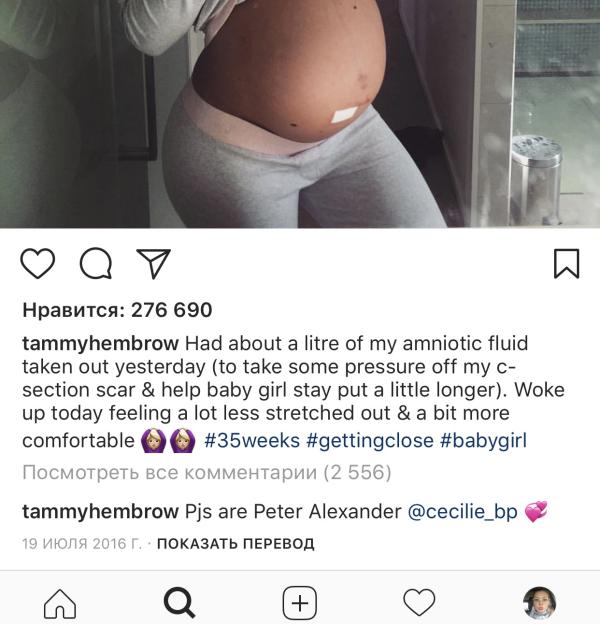This screenshot has height=624, width=600.
Task: Open the tammyhembrow profile from the caption
Action: click(x=100, y=344)
